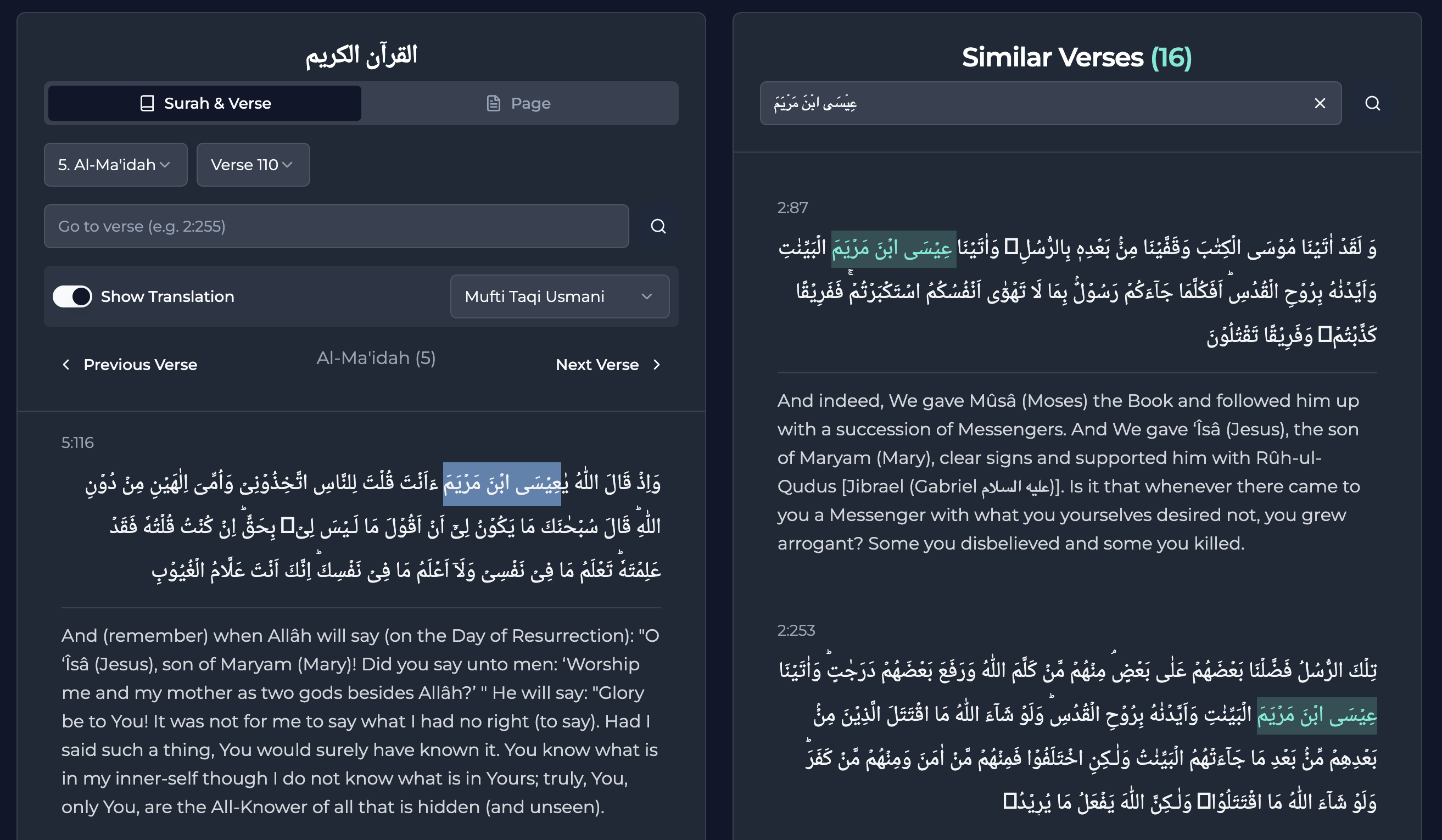Image resolution: width=1442 pixels, height=840 pixels.
Task: Click the right chevron beside Next Verse
Action: (657, 365)
